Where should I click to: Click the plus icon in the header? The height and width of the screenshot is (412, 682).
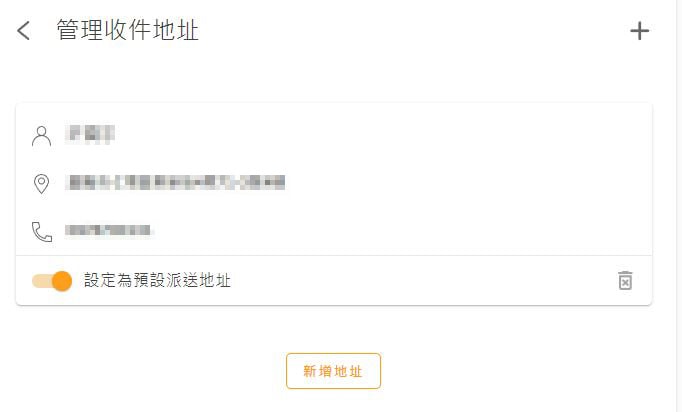tap(639, 31)
